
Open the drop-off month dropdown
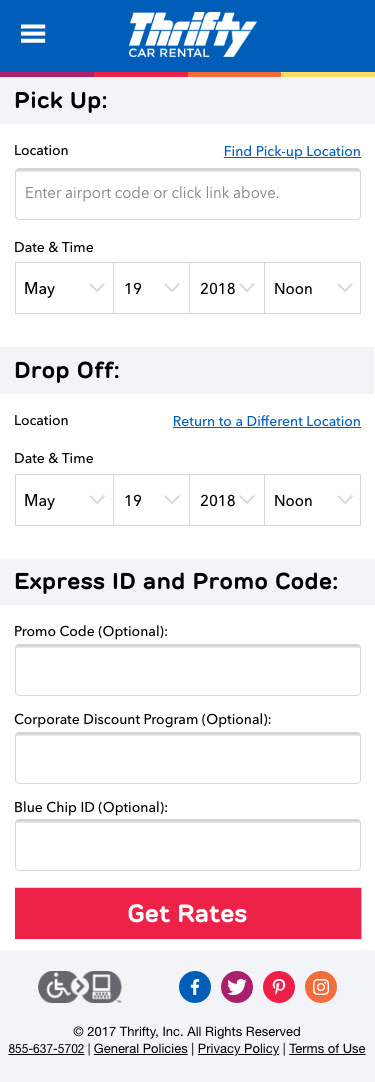pyautogui.click(x=64, y=500)
